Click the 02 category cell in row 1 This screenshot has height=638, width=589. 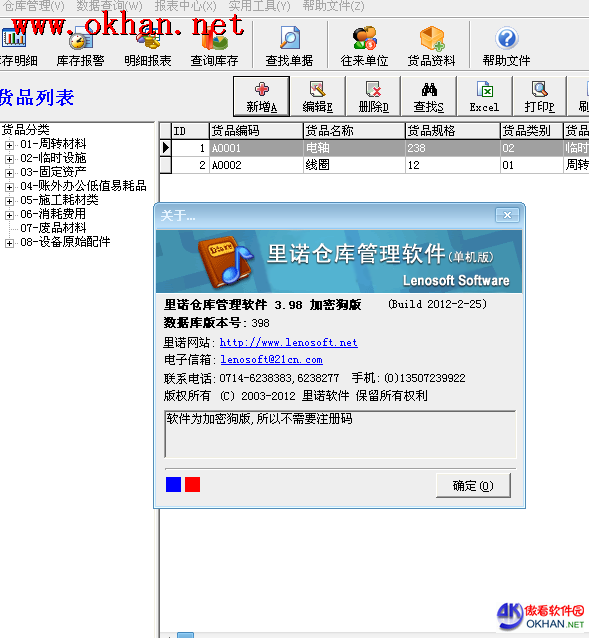pos(532,148)
